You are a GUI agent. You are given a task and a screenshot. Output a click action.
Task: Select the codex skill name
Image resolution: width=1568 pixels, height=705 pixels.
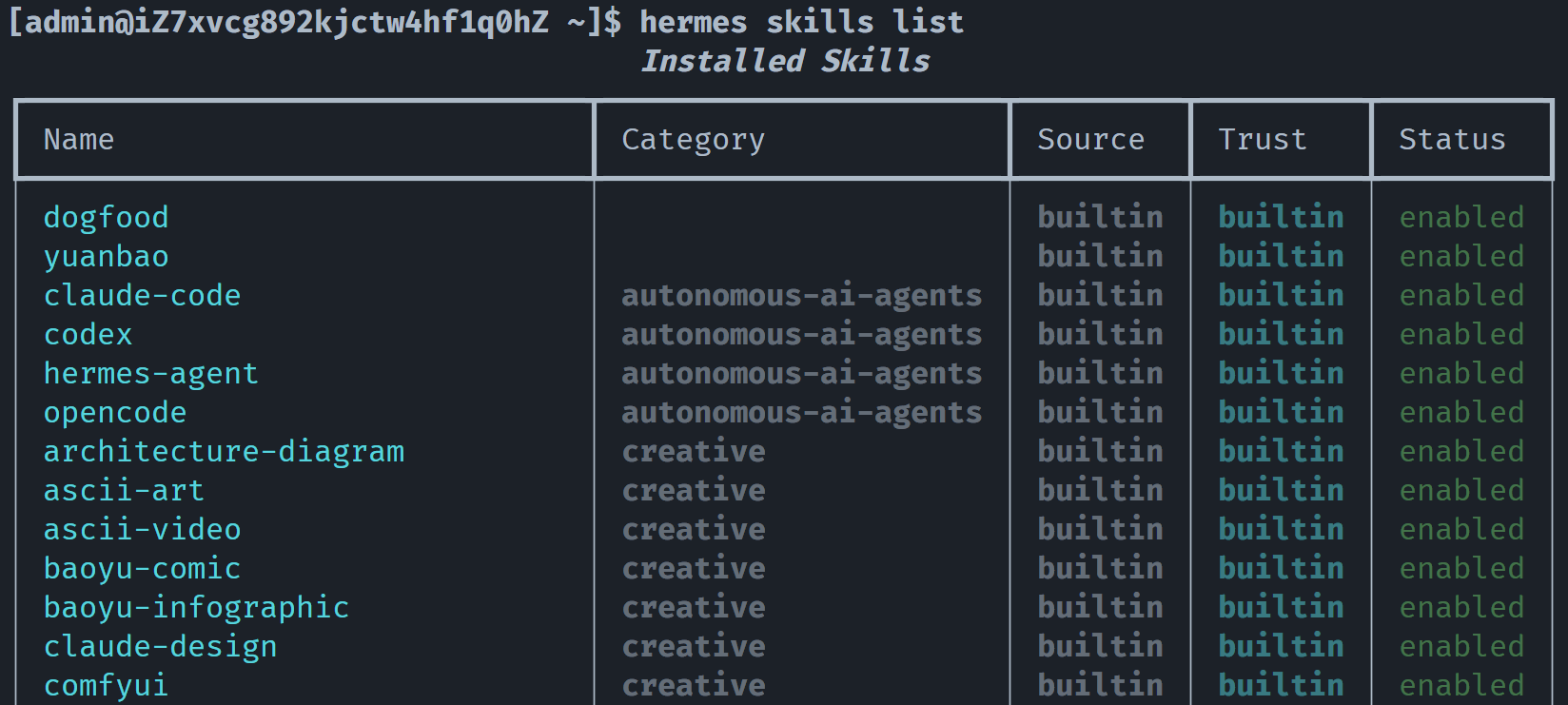[88, 335]
